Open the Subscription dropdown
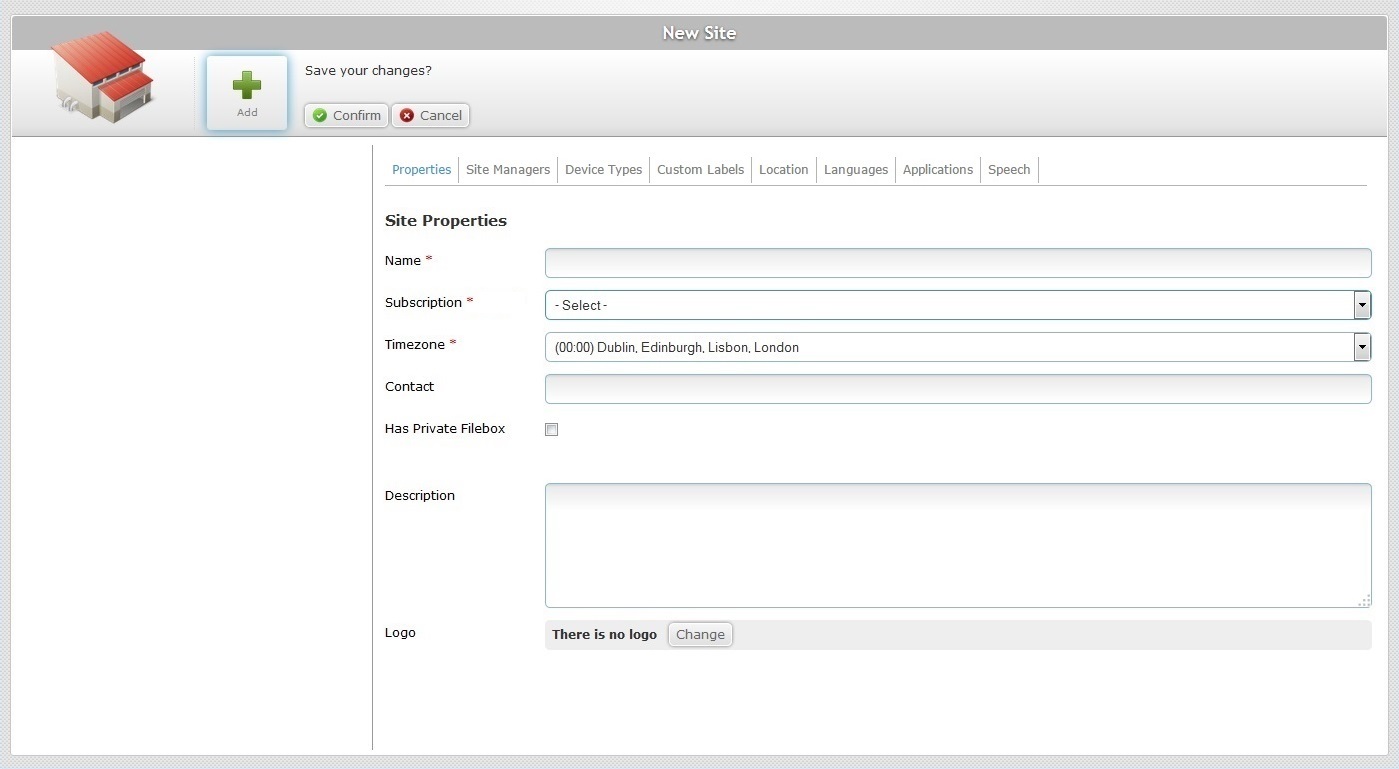This screenshot has height=769, width=1399. click(958, 305)
